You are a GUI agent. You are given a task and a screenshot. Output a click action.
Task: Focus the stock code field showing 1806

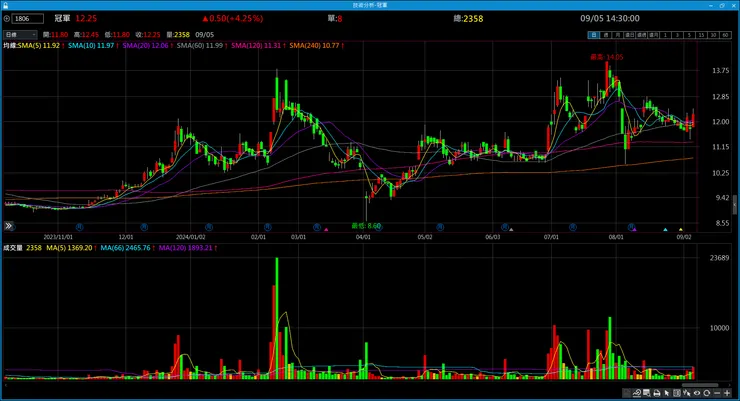[x=28, y=18]
